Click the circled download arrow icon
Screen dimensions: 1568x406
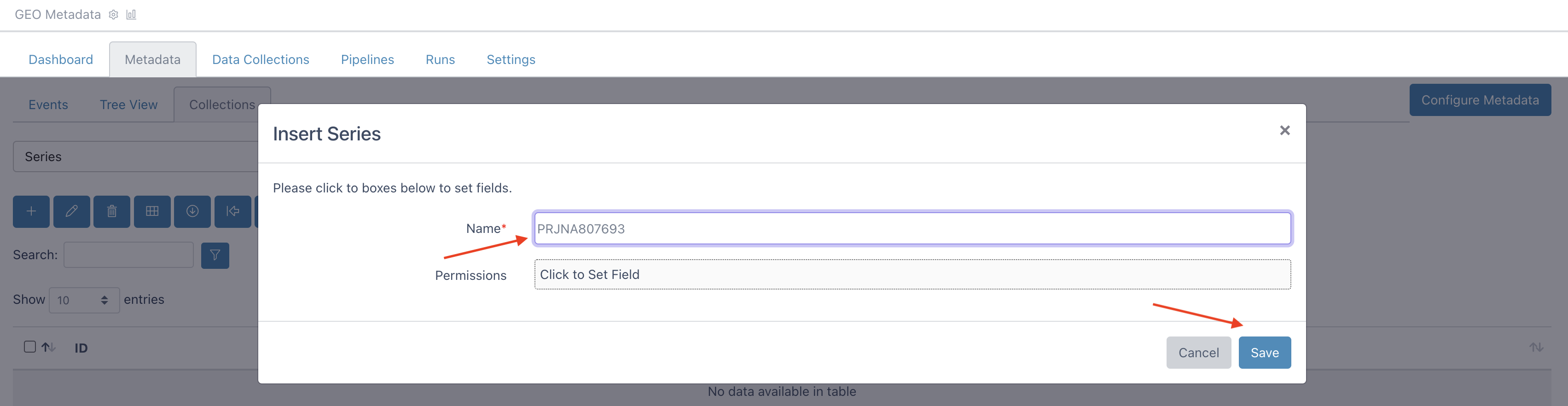192,211
